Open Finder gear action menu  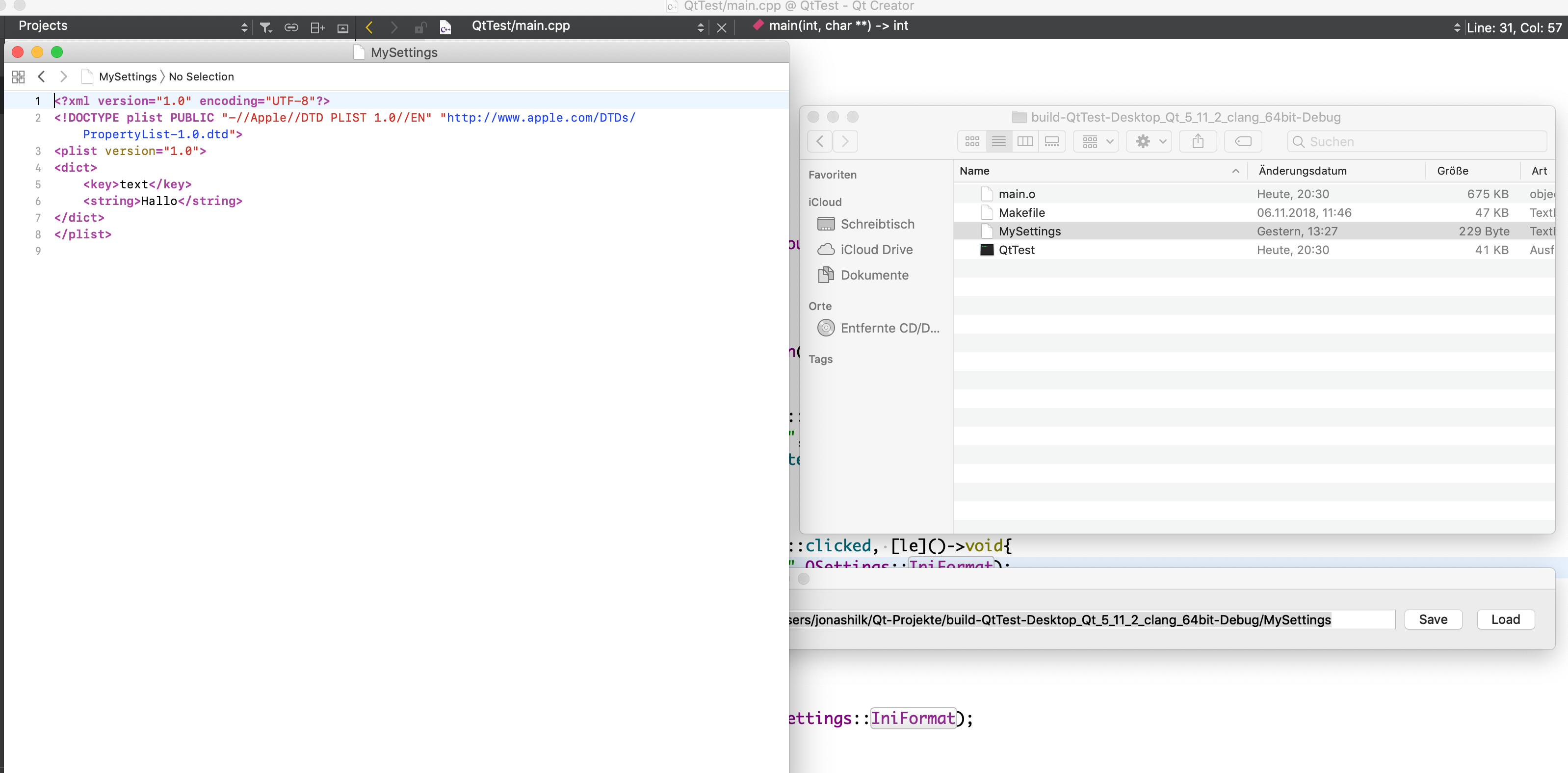pyautogui.click(x=1149, y=141)
